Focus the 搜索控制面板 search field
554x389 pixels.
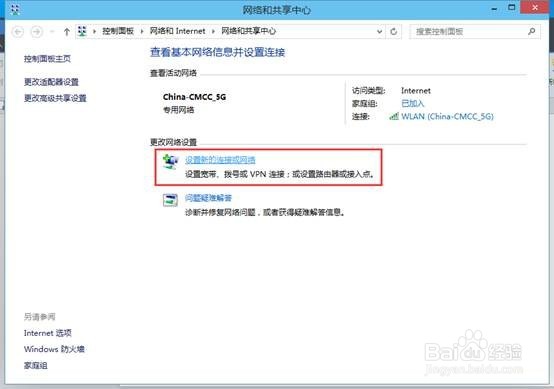click(x=475, y=31)
